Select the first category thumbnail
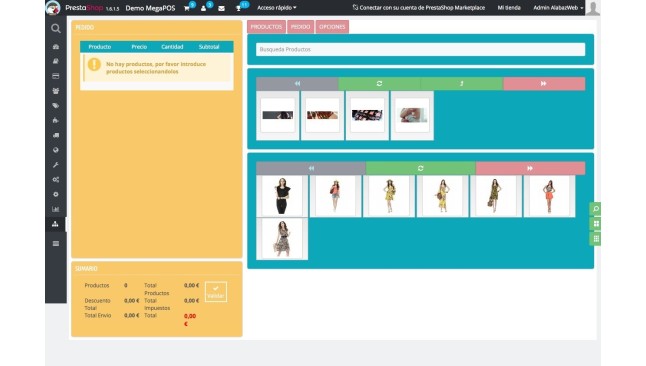The image size is (646, 366). pos(278,116)
